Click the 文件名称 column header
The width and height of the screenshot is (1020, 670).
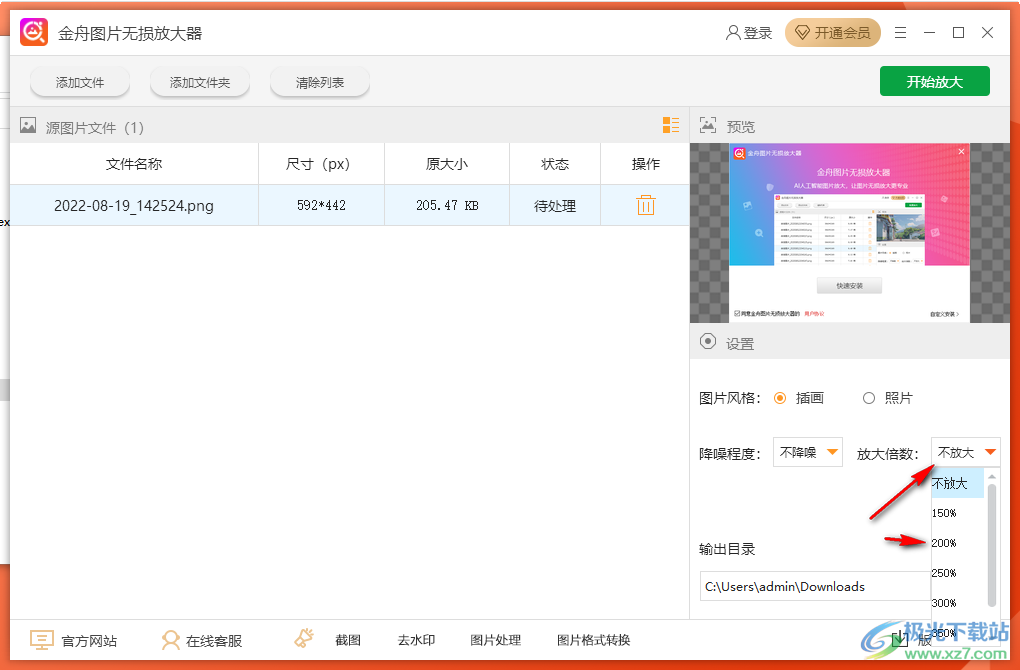(x=134, y=164)
